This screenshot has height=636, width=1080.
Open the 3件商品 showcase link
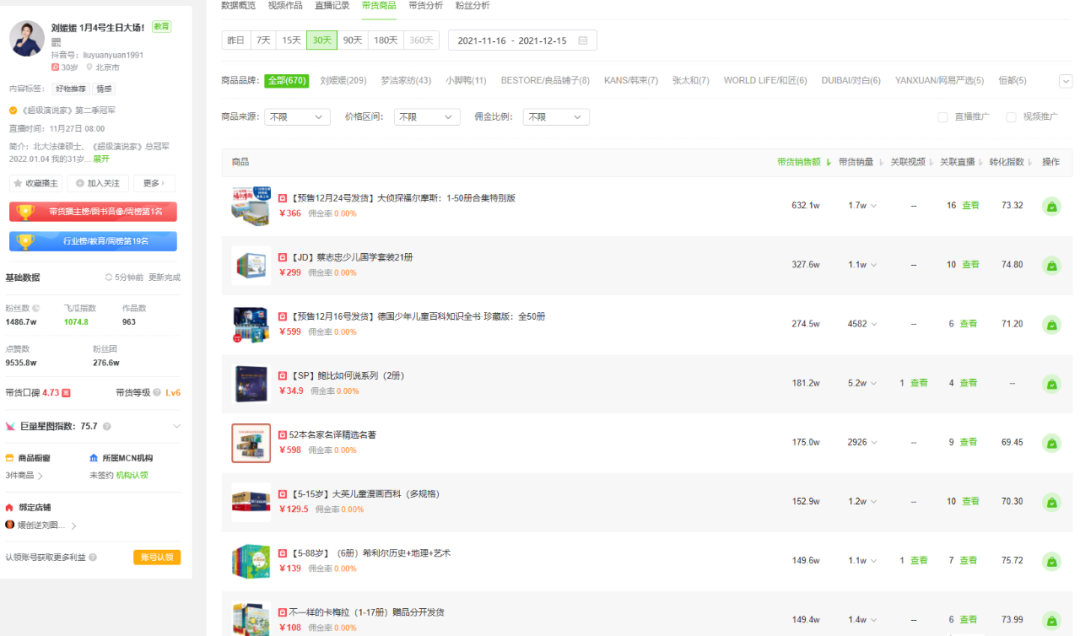(24, 475)
